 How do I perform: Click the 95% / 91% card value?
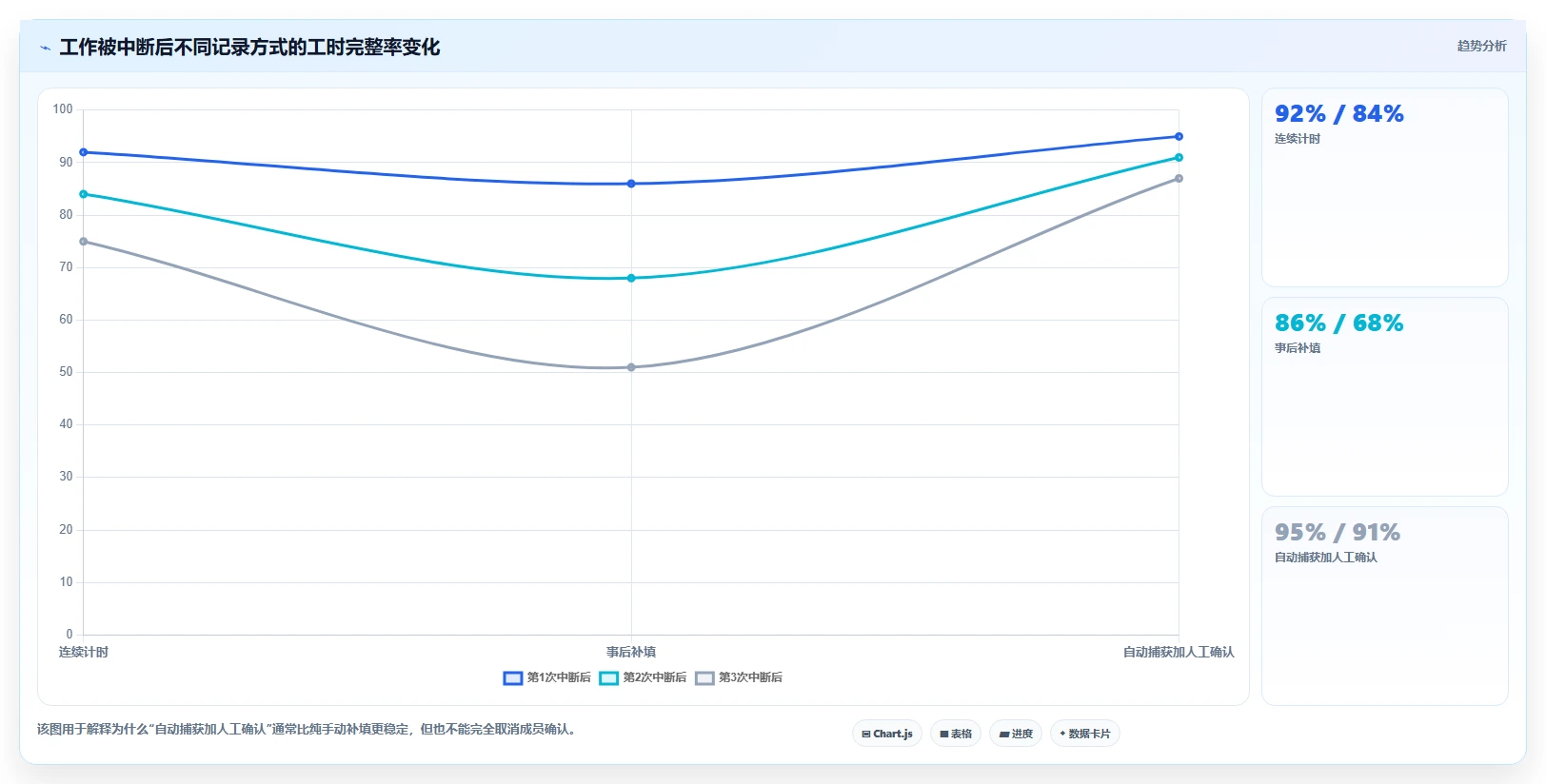pos(1338,533)
